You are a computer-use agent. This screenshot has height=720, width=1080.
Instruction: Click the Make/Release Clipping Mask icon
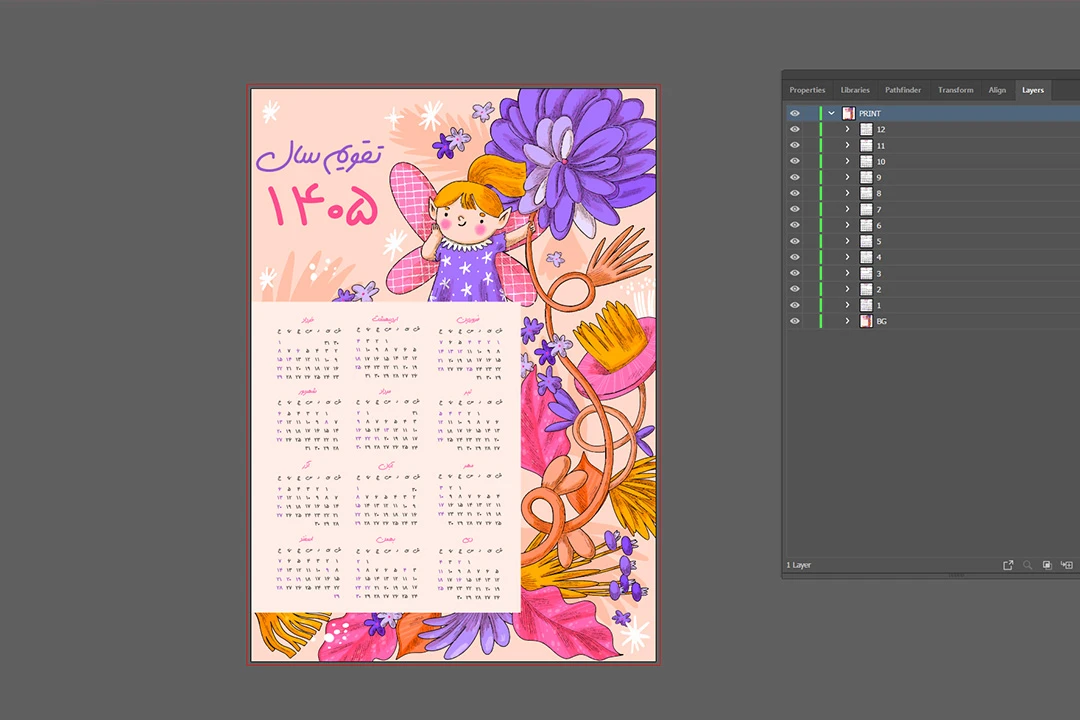tap(1047, 565)
